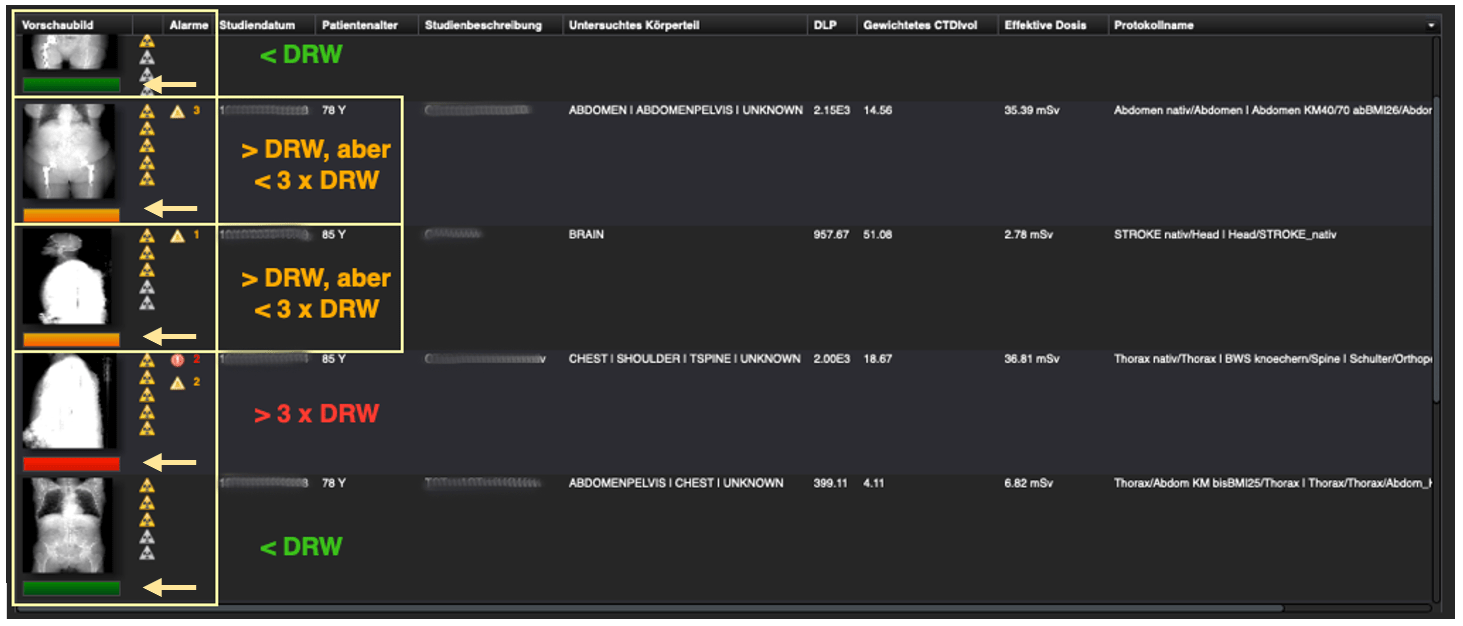Click the first radiation icon in the 6.82 mSv row

coord(147,486)
